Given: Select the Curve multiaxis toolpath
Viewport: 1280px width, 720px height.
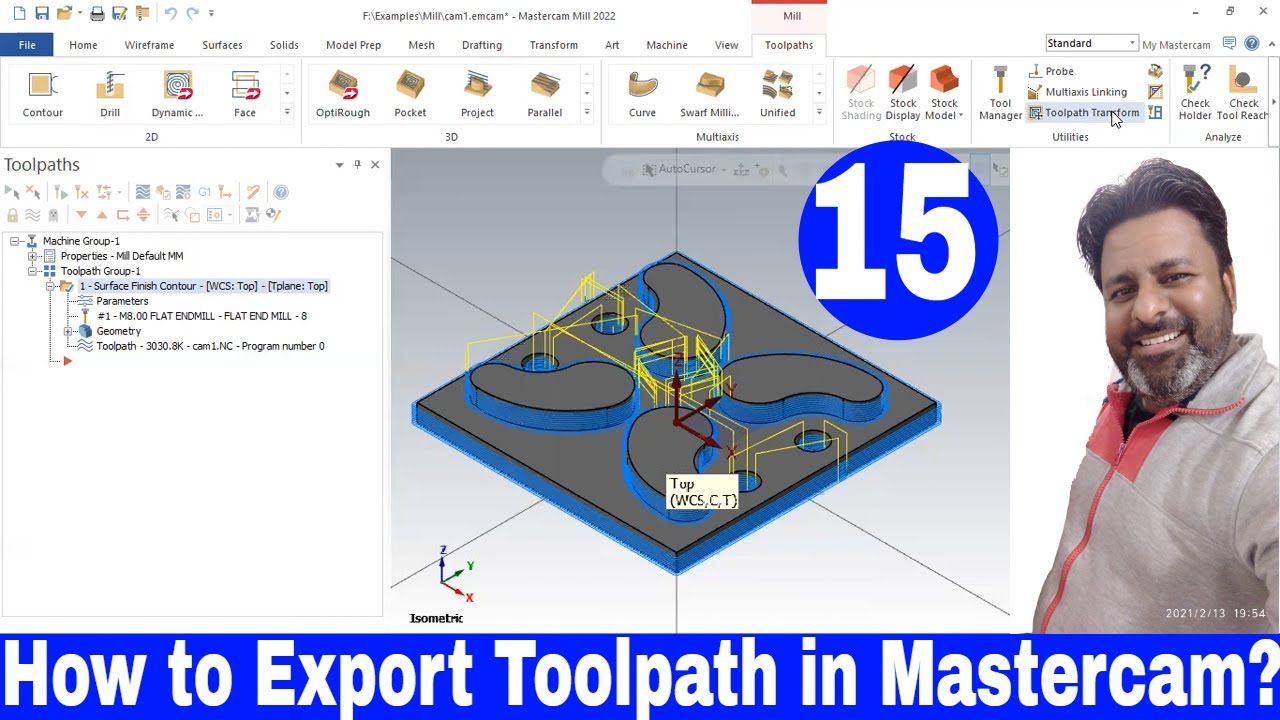Looking at the screenshot, I should (x=642, y=95).
